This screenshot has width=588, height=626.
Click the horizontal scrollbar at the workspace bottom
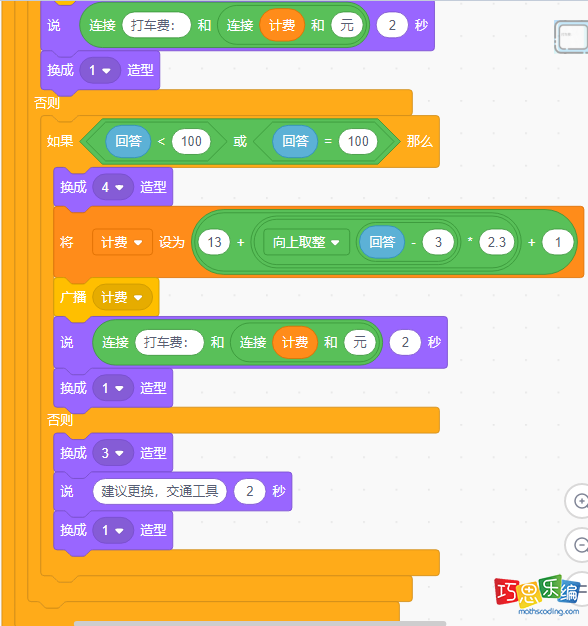click(260, 623)
